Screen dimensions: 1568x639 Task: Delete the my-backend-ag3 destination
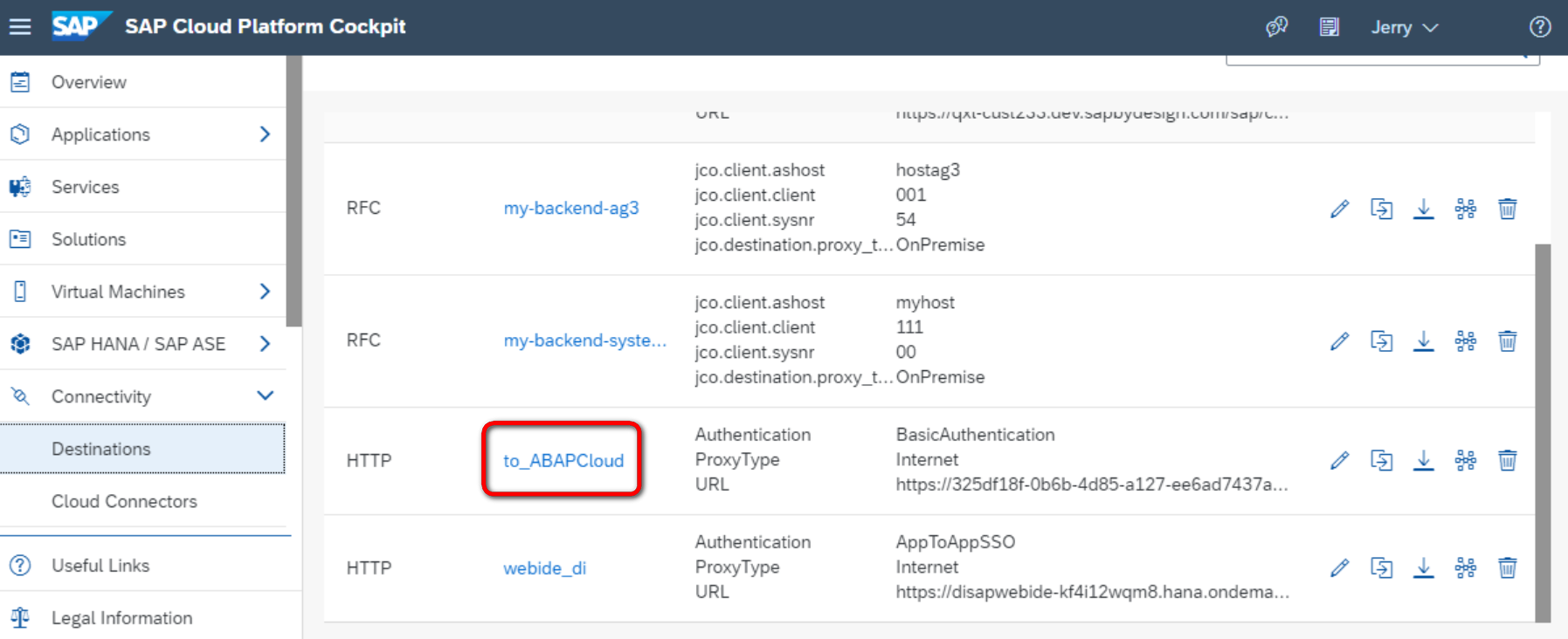(1508, 209)
